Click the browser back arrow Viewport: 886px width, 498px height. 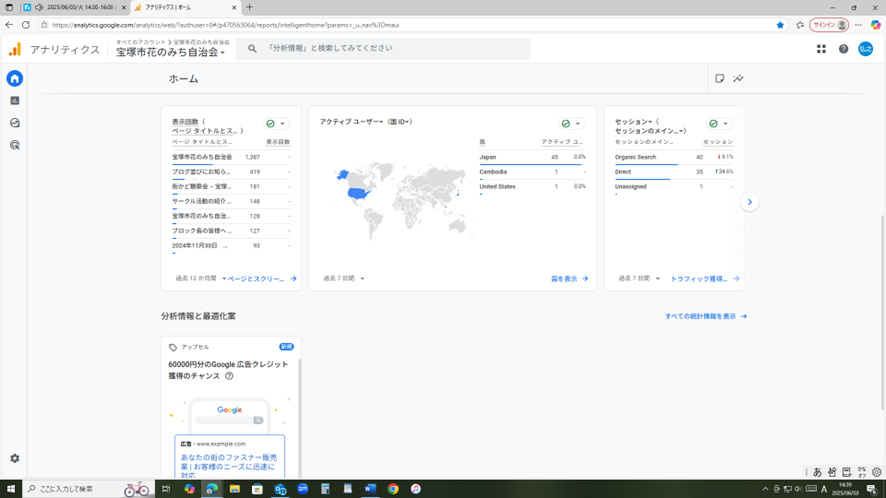coord(8,25)
